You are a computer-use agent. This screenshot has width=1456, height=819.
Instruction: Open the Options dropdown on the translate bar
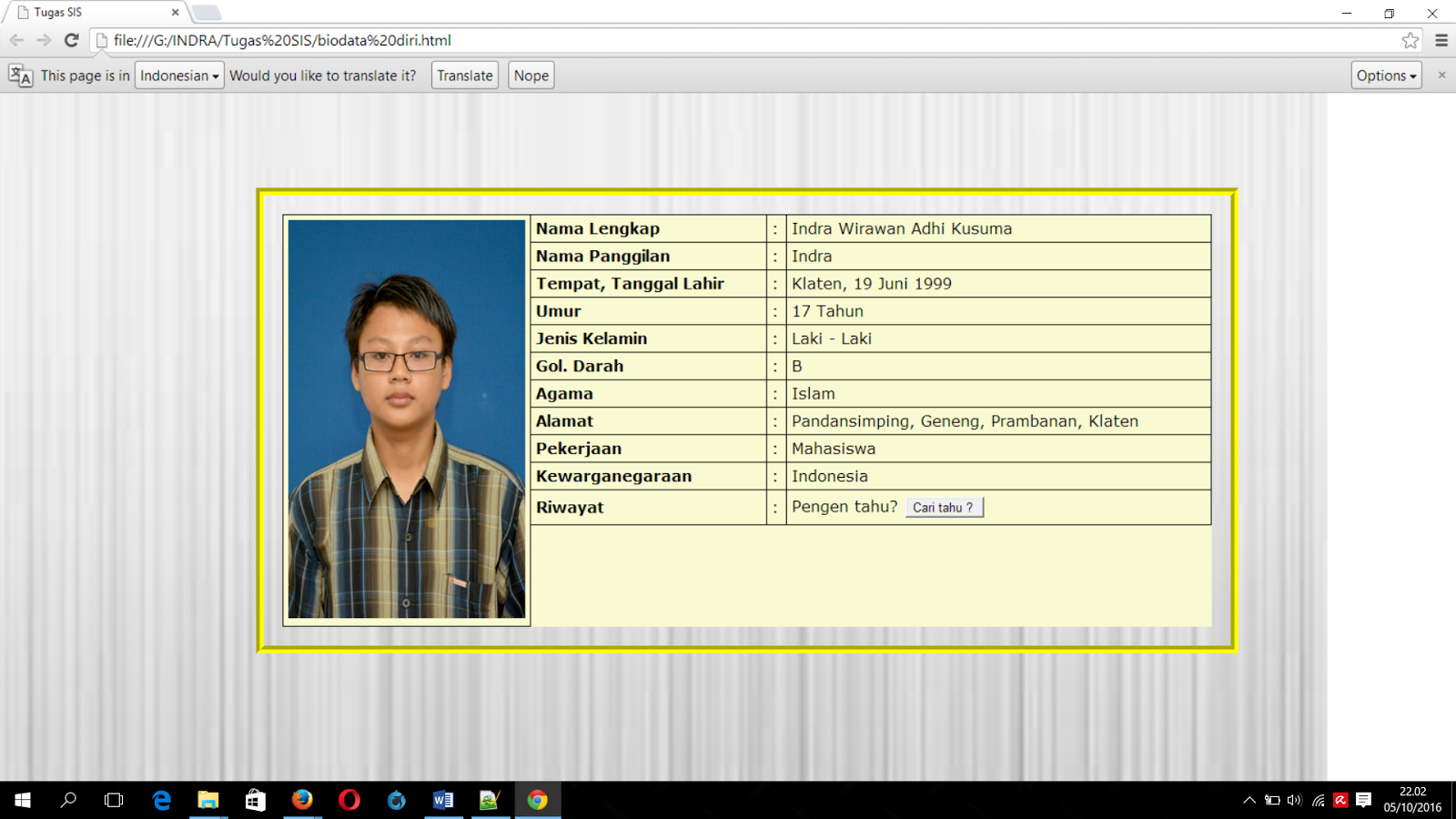pyautogui.click(x=1385, y=75)
